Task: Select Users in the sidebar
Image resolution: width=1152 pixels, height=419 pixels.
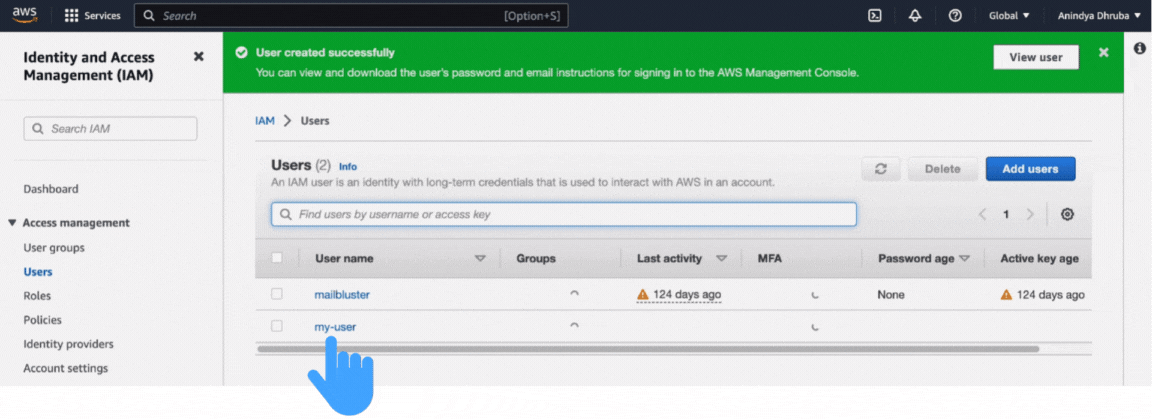Action: coord(37,272)
